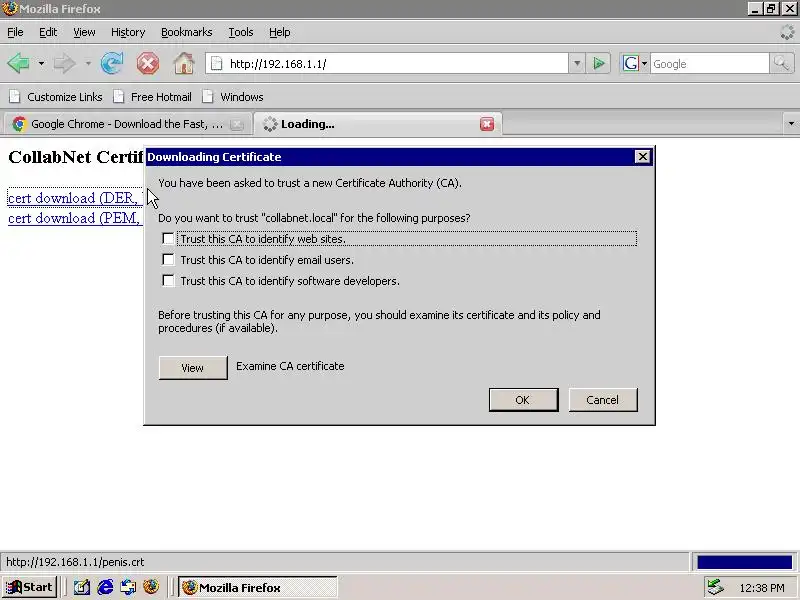The image size is (800, 600).
Task: Confirm the dialog with OK
Action: click(x=523, y=400)
